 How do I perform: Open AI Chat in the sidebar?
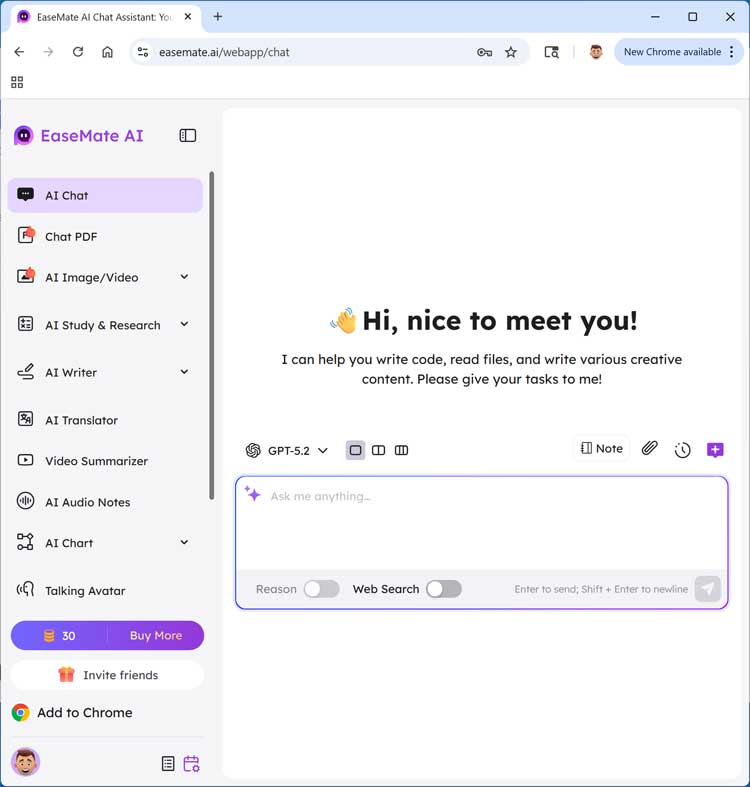105,195
